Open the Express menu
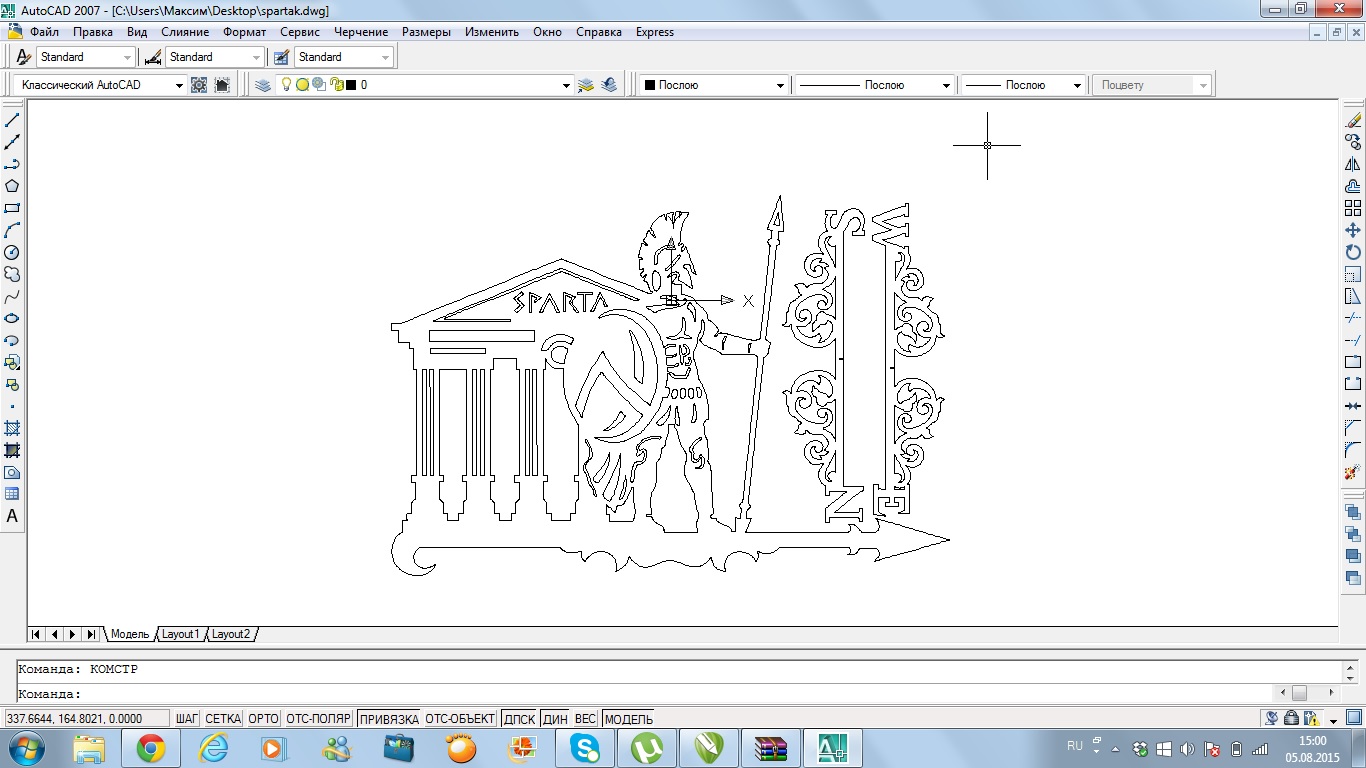 [655, 32]
